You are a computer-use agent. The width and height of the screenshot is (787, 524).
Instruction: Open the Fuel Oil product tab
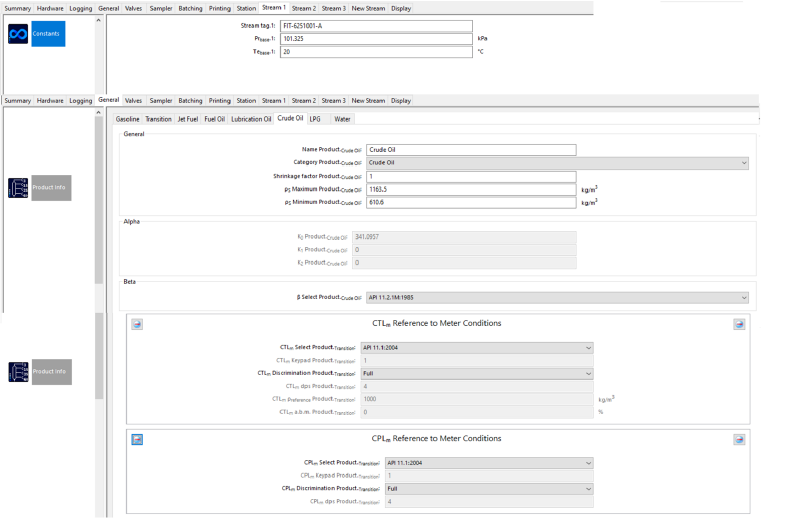(x=214, y=119)
